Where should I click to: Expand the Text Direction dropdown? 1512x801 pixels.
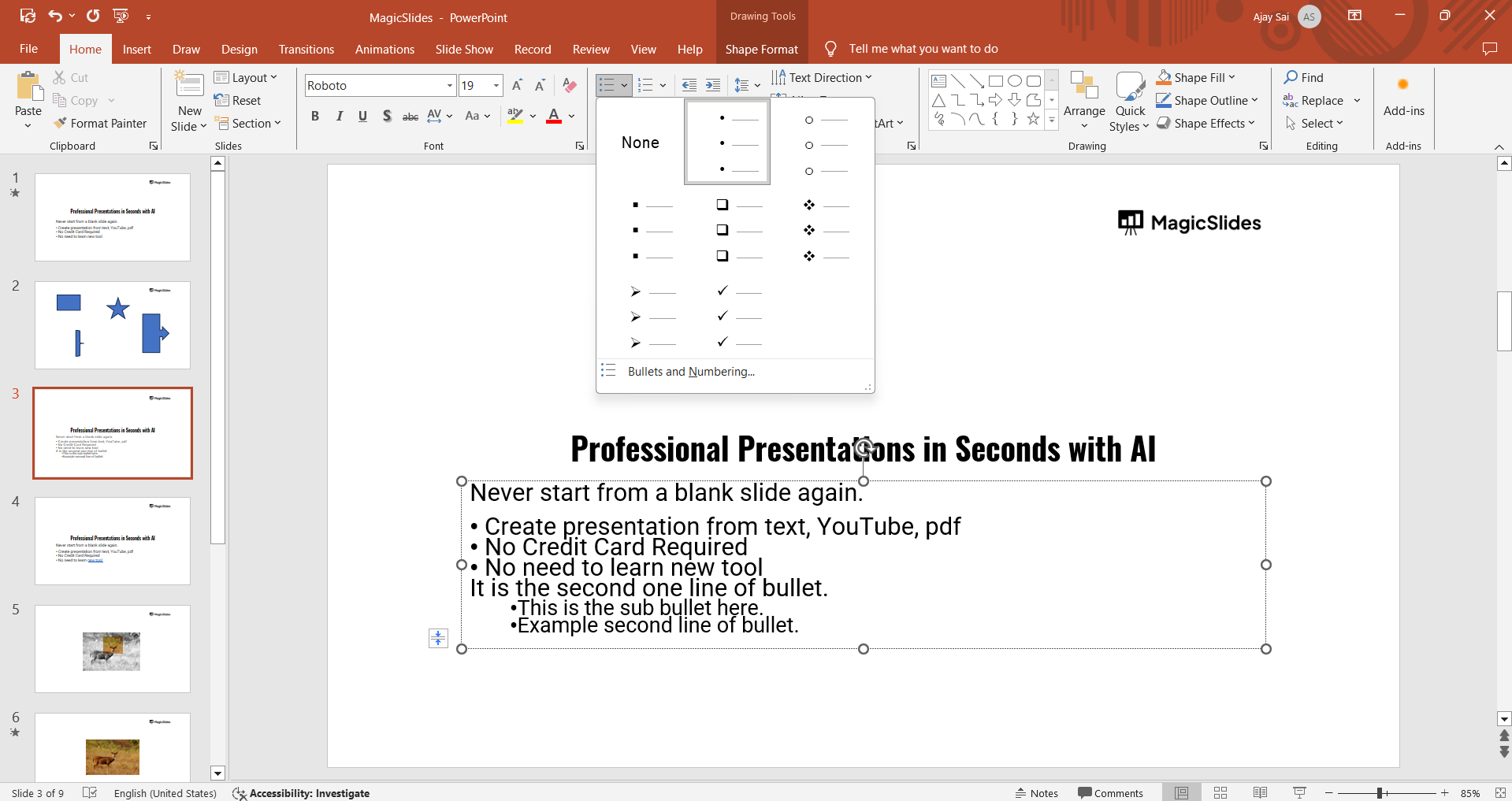click(x=822, y=77)
